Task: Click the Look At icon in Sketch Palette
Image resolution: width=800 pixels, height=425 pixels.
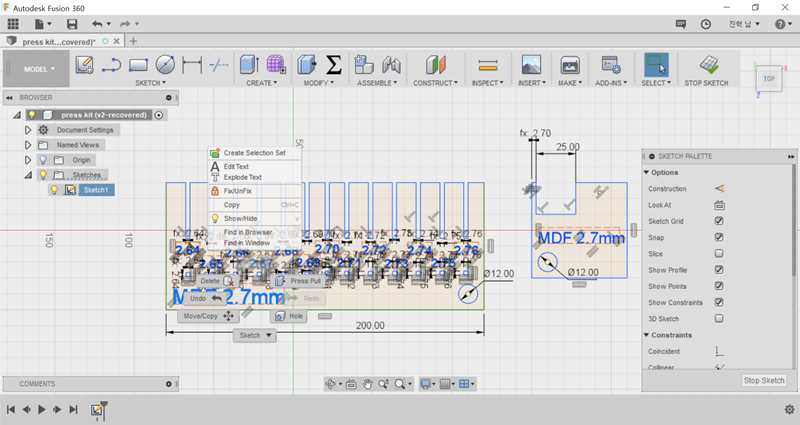Action: [x=719, y=204]
